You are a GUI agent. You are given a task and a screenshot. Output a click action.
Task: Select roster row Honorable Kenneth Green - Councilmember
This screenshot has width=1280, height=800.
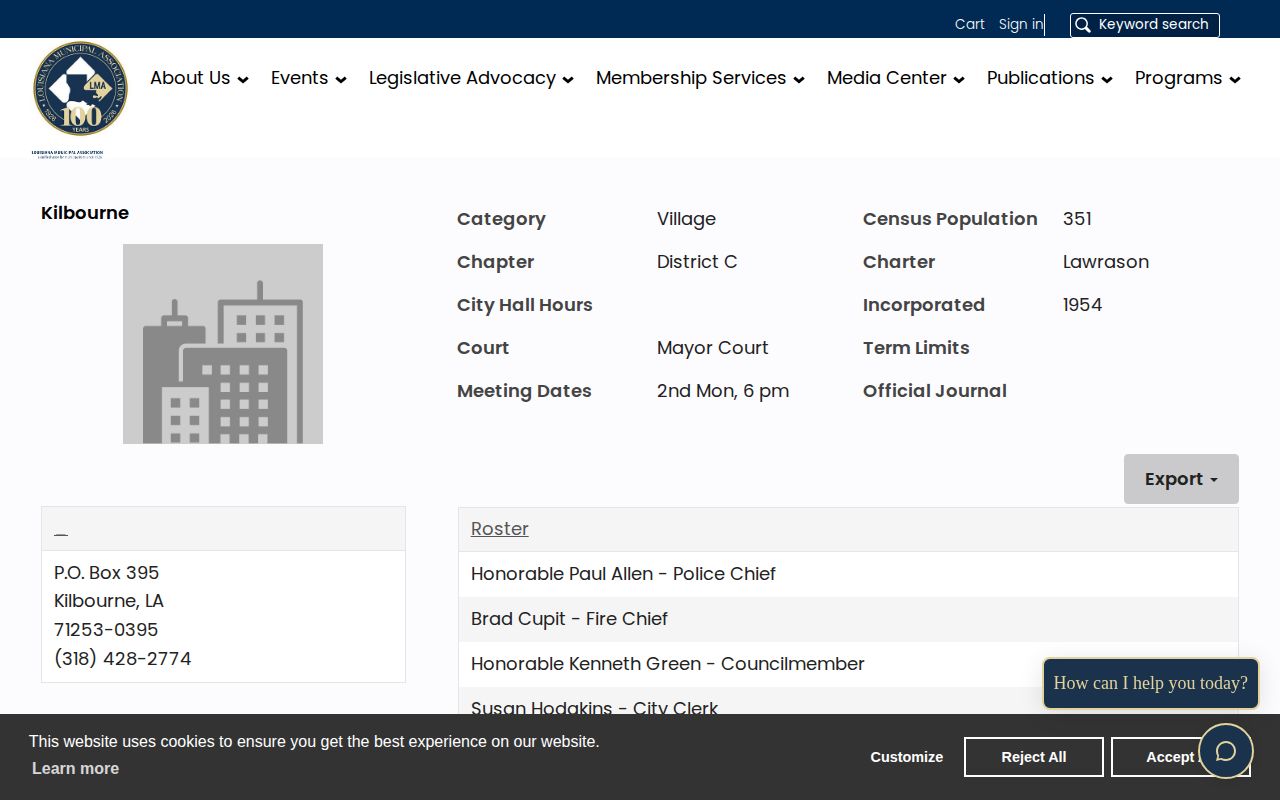848,664
